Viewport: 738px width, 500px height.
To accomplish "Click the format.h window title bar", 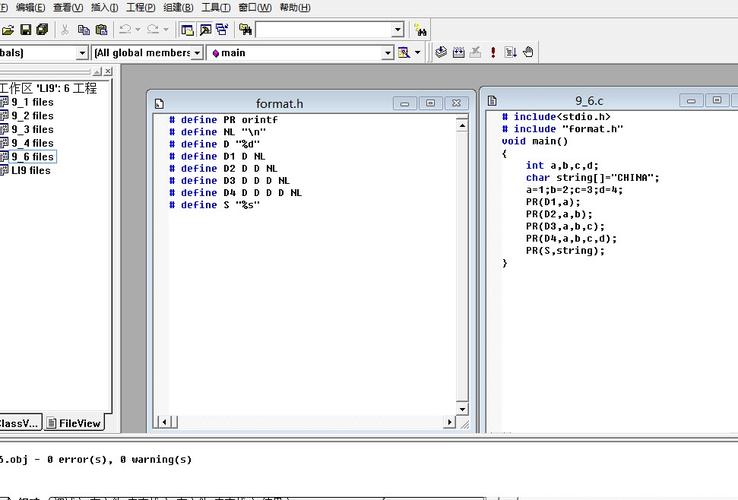I will click(279, 103).
